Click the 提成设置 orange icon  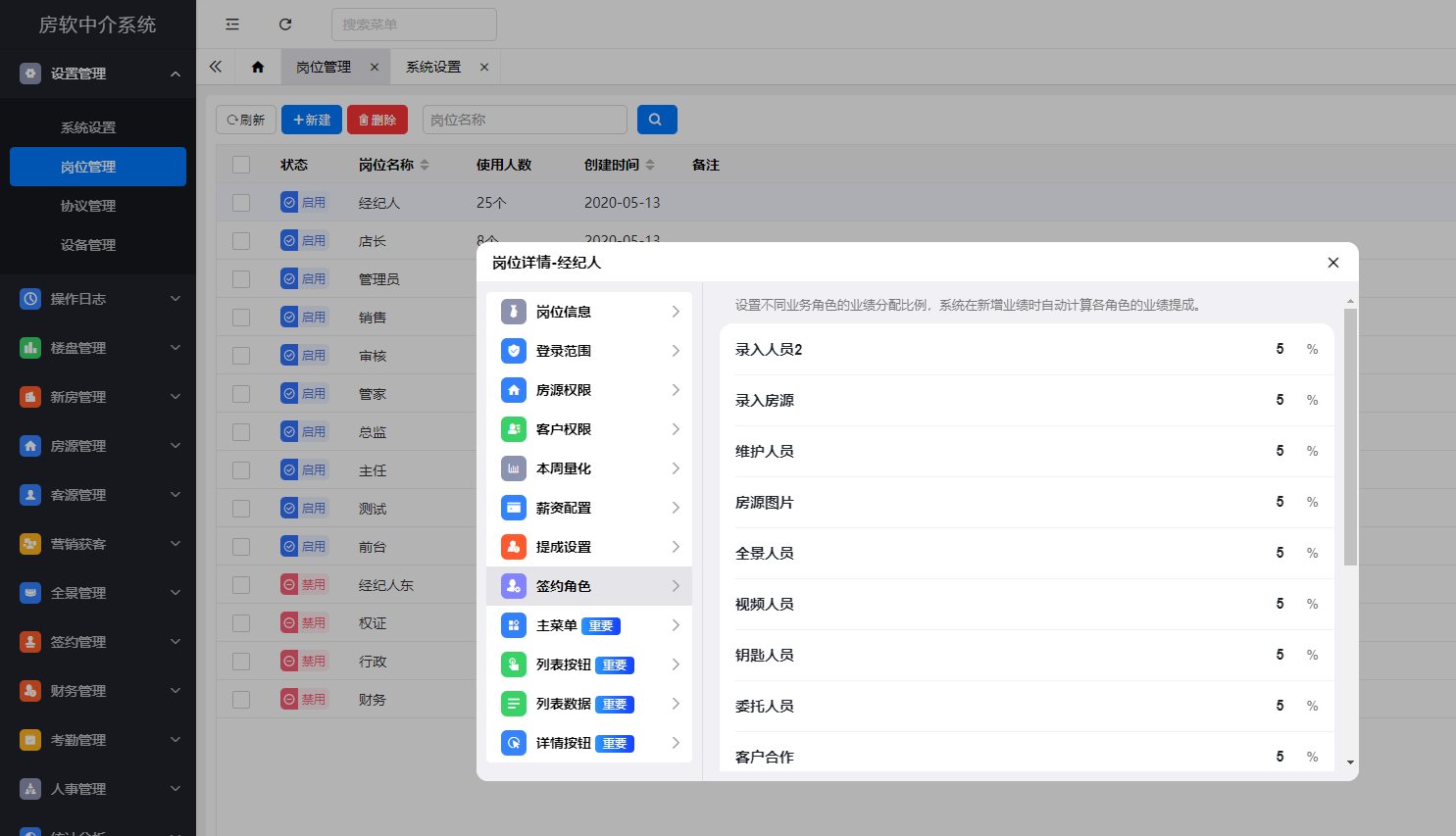(514, 547)
